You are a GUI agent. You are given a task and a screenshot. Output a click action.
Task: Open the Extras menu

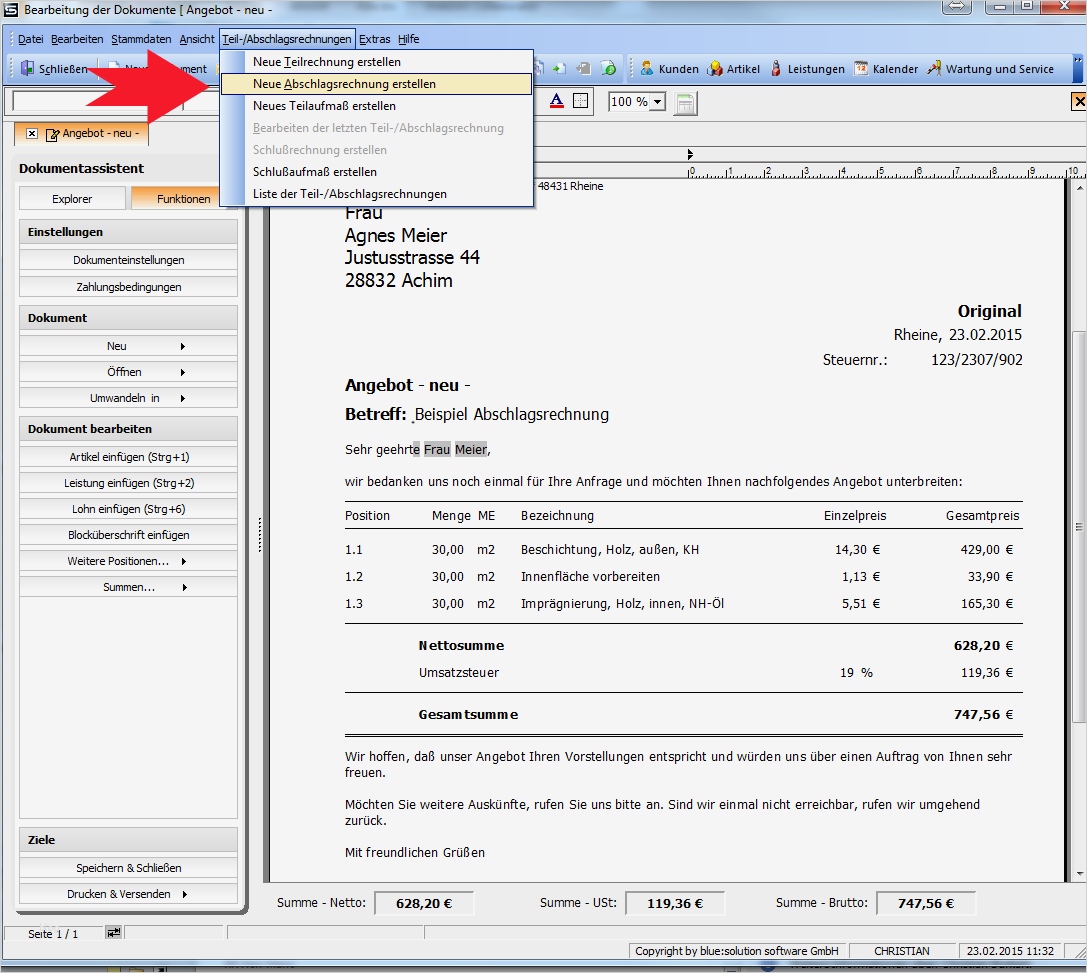pyautogui.click(x=374, y=39)
